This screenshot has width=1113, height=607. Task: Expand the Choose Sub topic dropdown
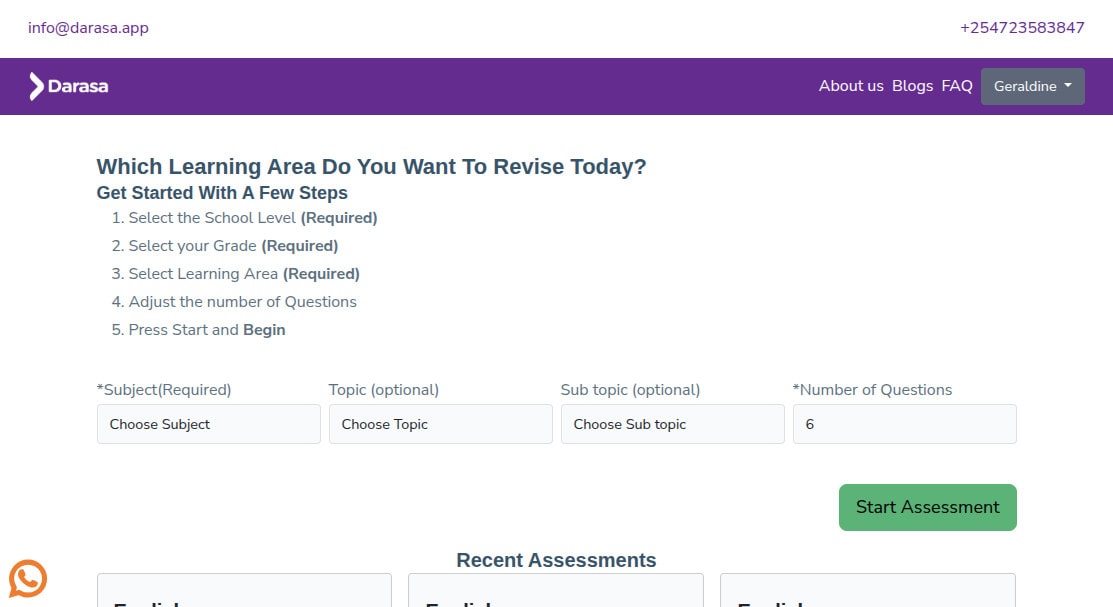[672, 424]
